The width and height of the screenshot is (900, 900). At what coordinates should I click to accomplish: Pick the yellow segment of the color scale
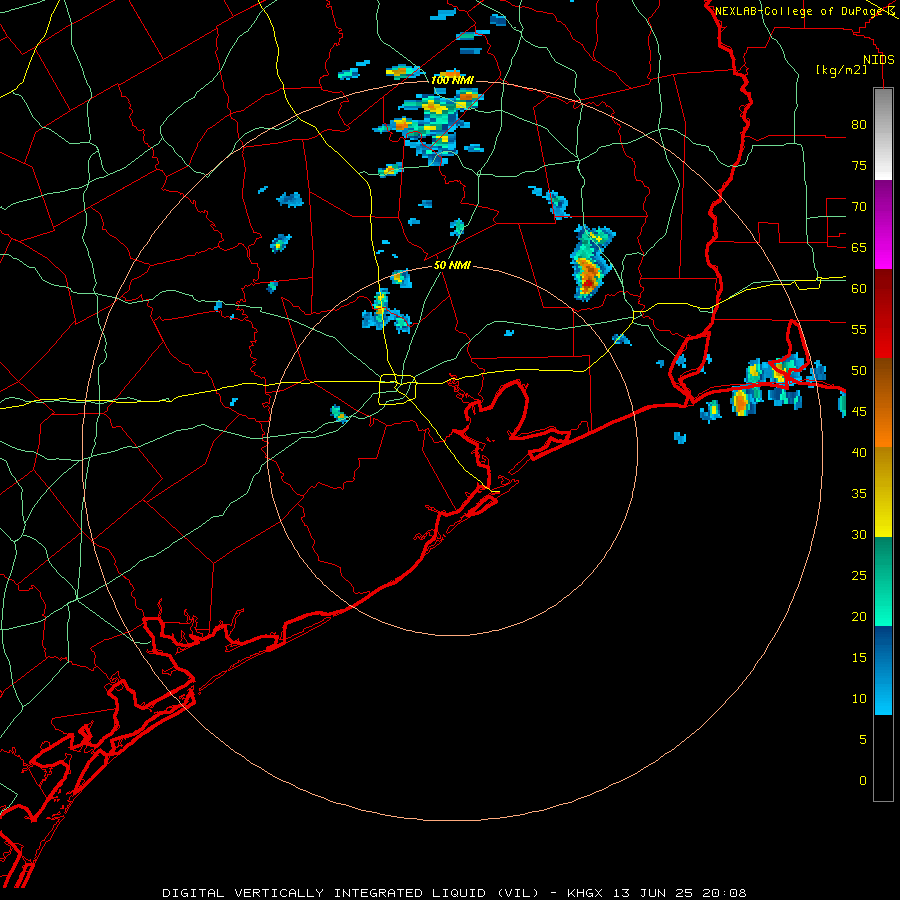883,492
